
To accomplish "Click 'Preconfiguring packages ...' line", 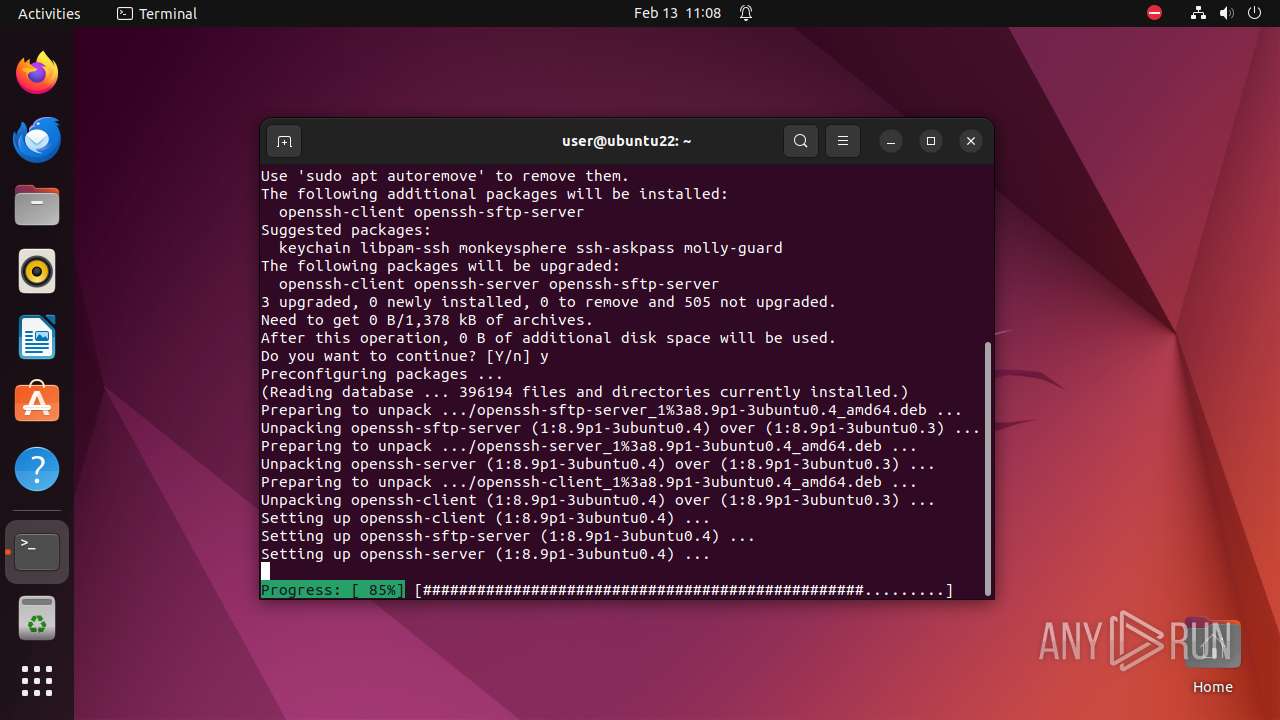I will (x=383, y=374).
